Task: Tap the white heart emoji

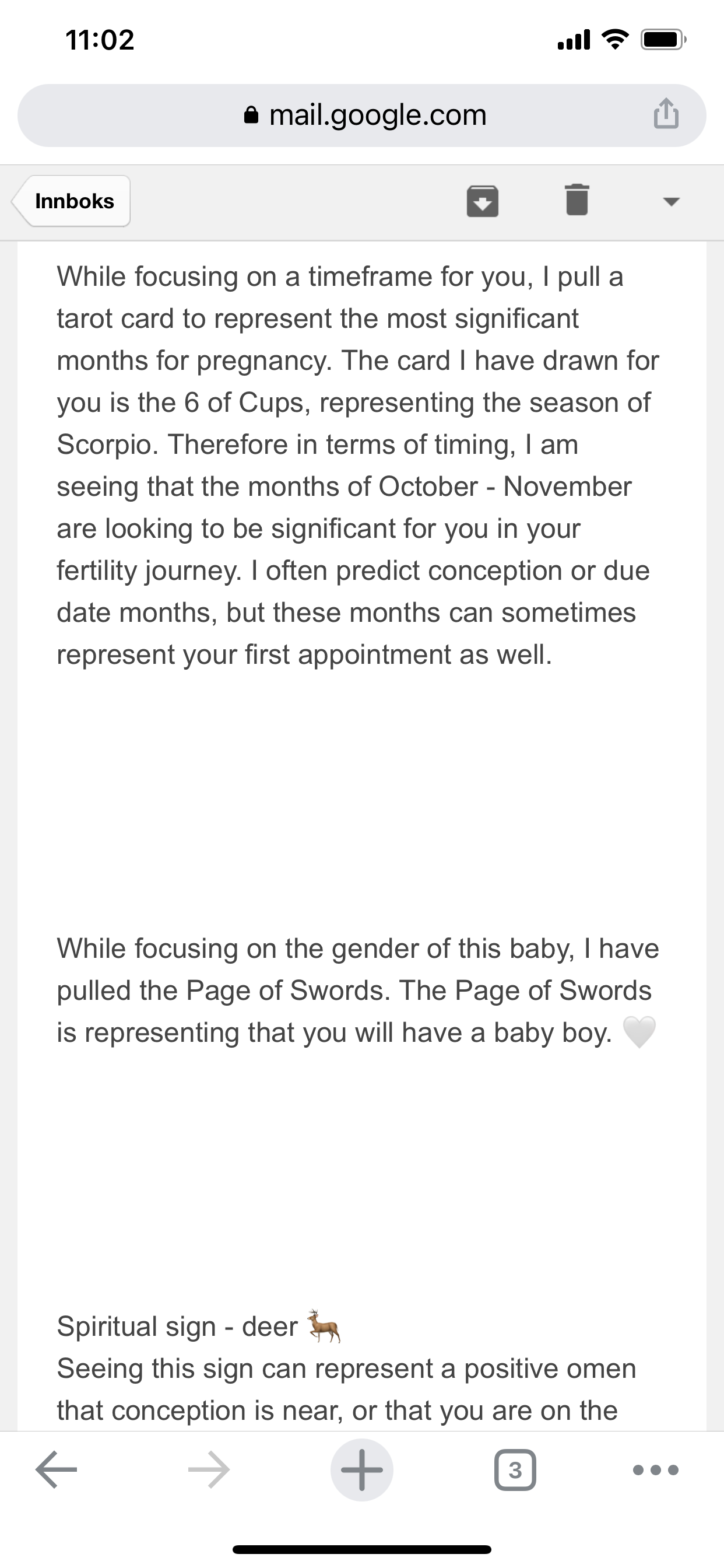Action: click(x=639, y=1032)
